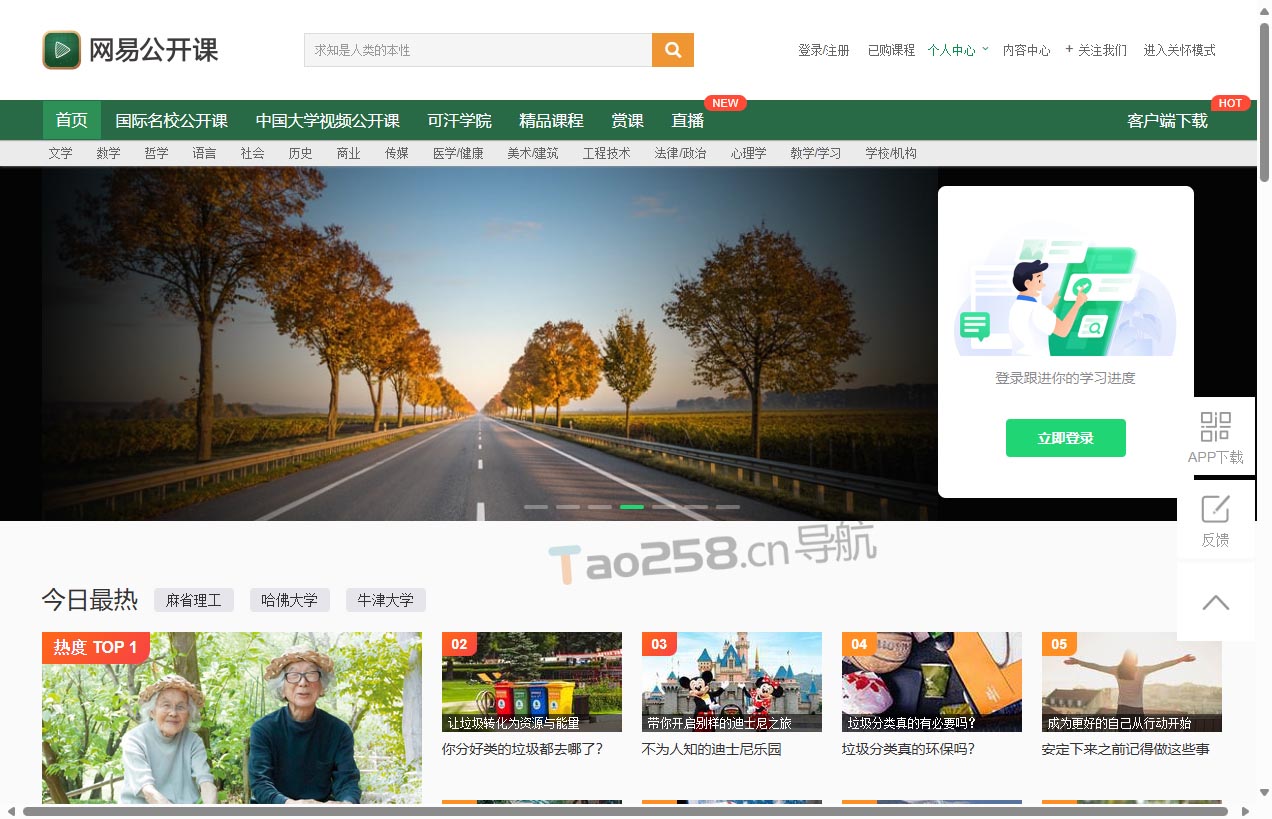Viewport: 1272px width, 819px height.
Task: Open 赏课 menu item
Action: point(627,121)
